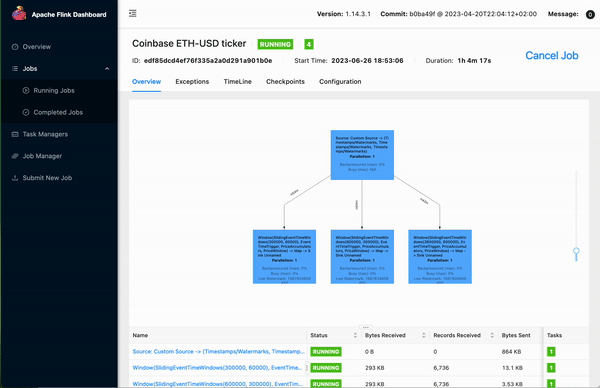Click the Task Managers icon

point(15,134)
